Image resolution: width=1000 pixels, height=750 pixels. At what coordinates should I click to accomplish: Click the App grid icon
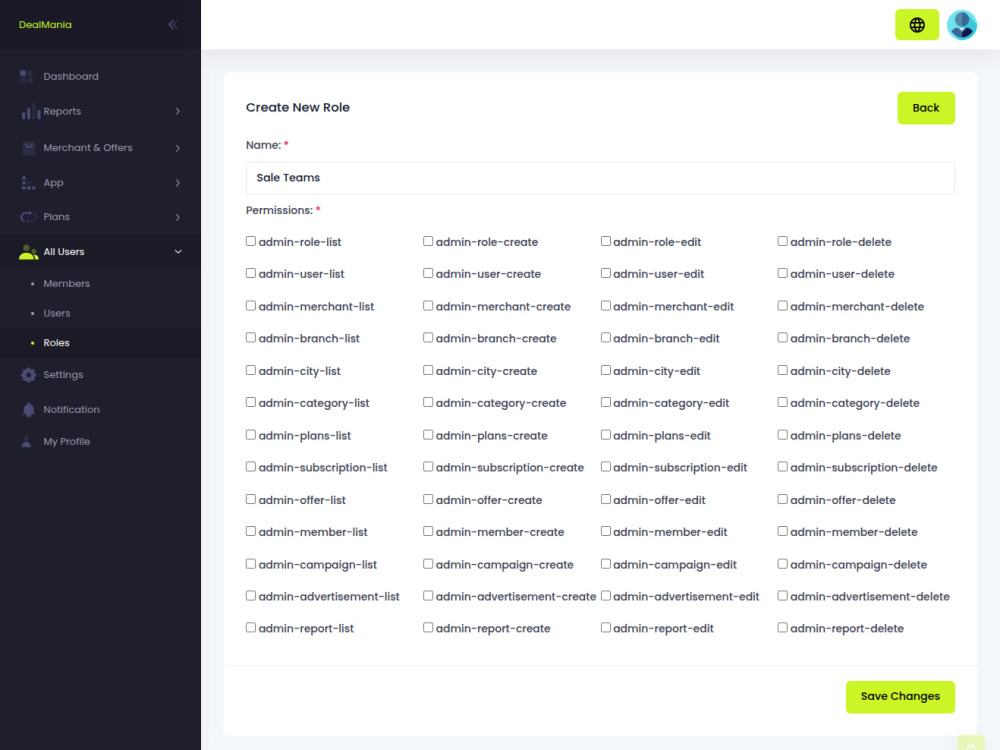coord(27,183)
